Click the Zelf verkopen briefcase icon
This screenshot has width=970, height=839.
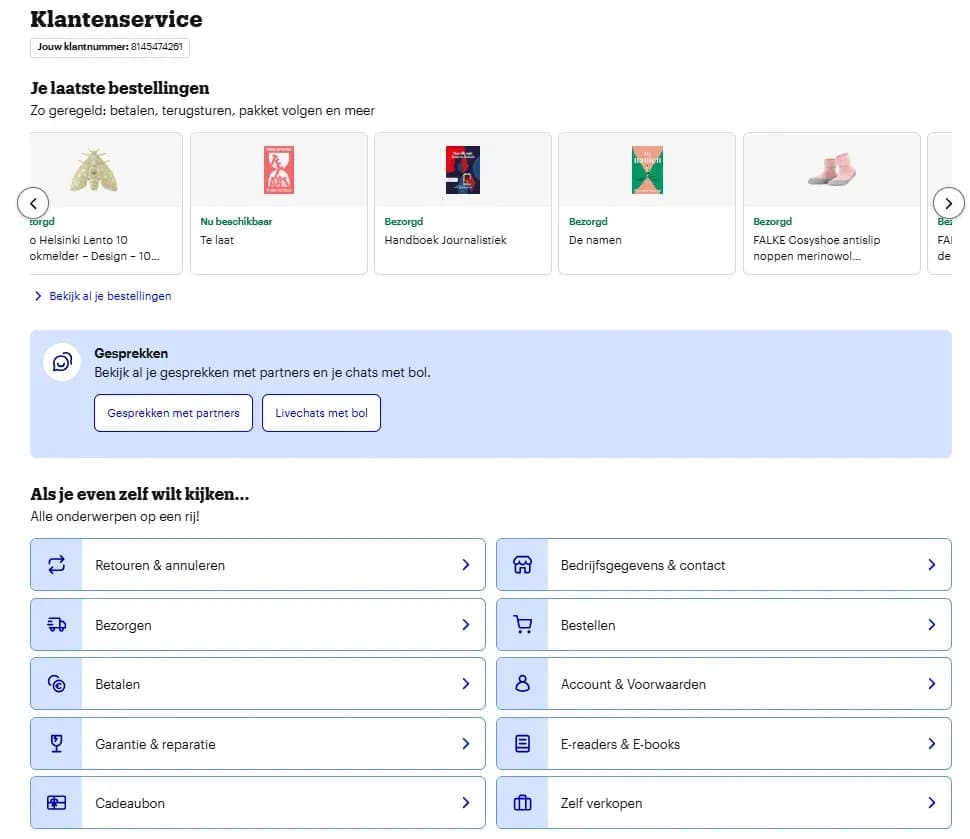click(522, 802)
